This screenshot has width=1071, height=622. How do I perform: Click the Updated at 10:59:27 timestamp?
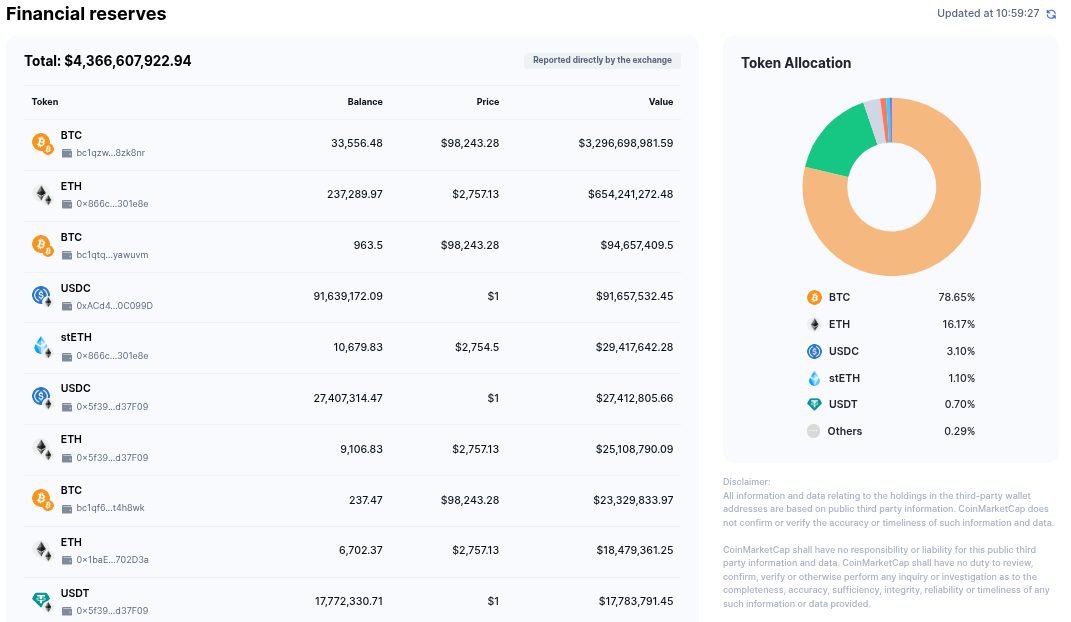(x=988, y=14)
